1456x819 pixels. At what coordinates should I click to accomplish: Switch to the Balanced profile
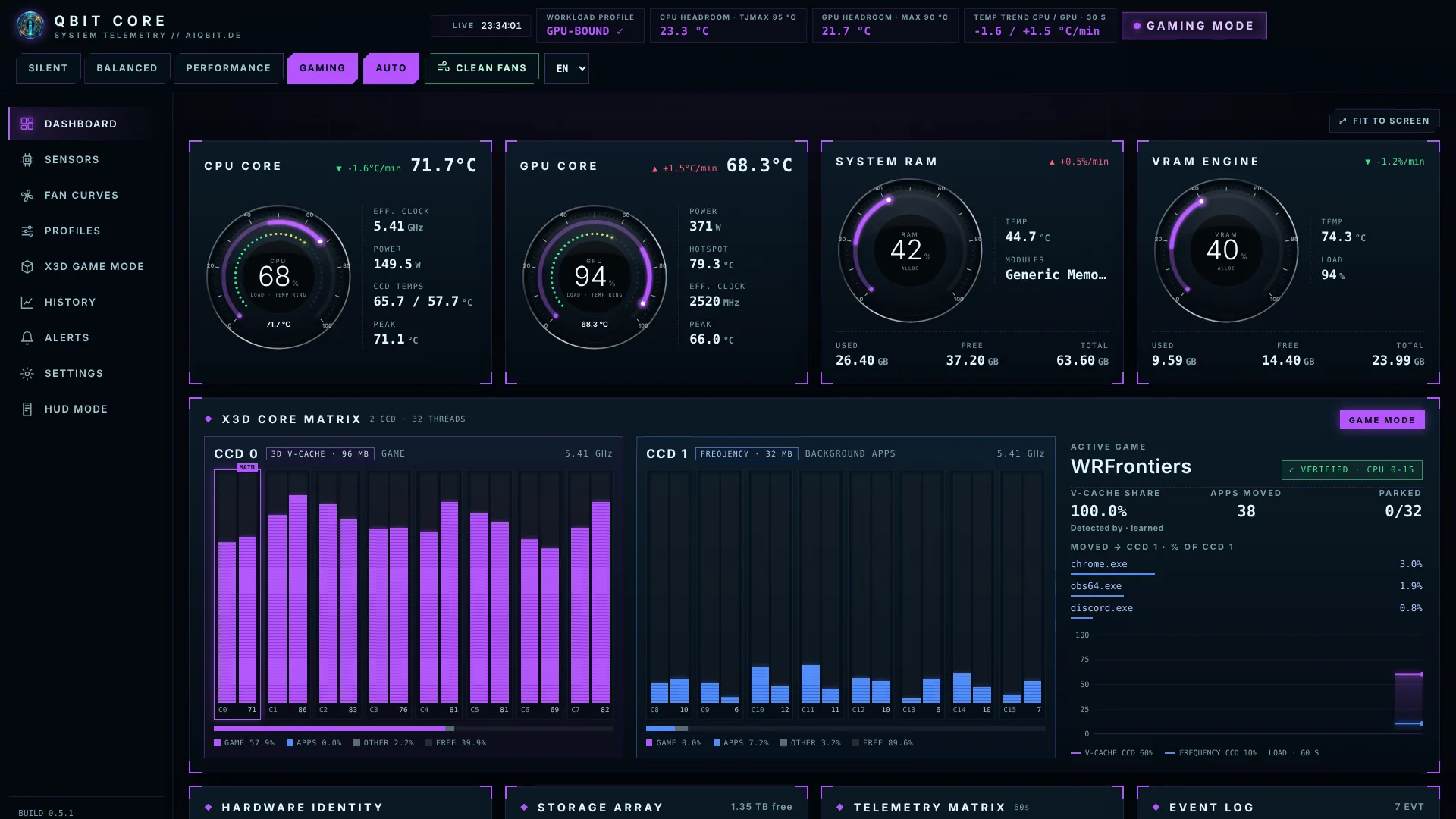[x=127, y=68]
